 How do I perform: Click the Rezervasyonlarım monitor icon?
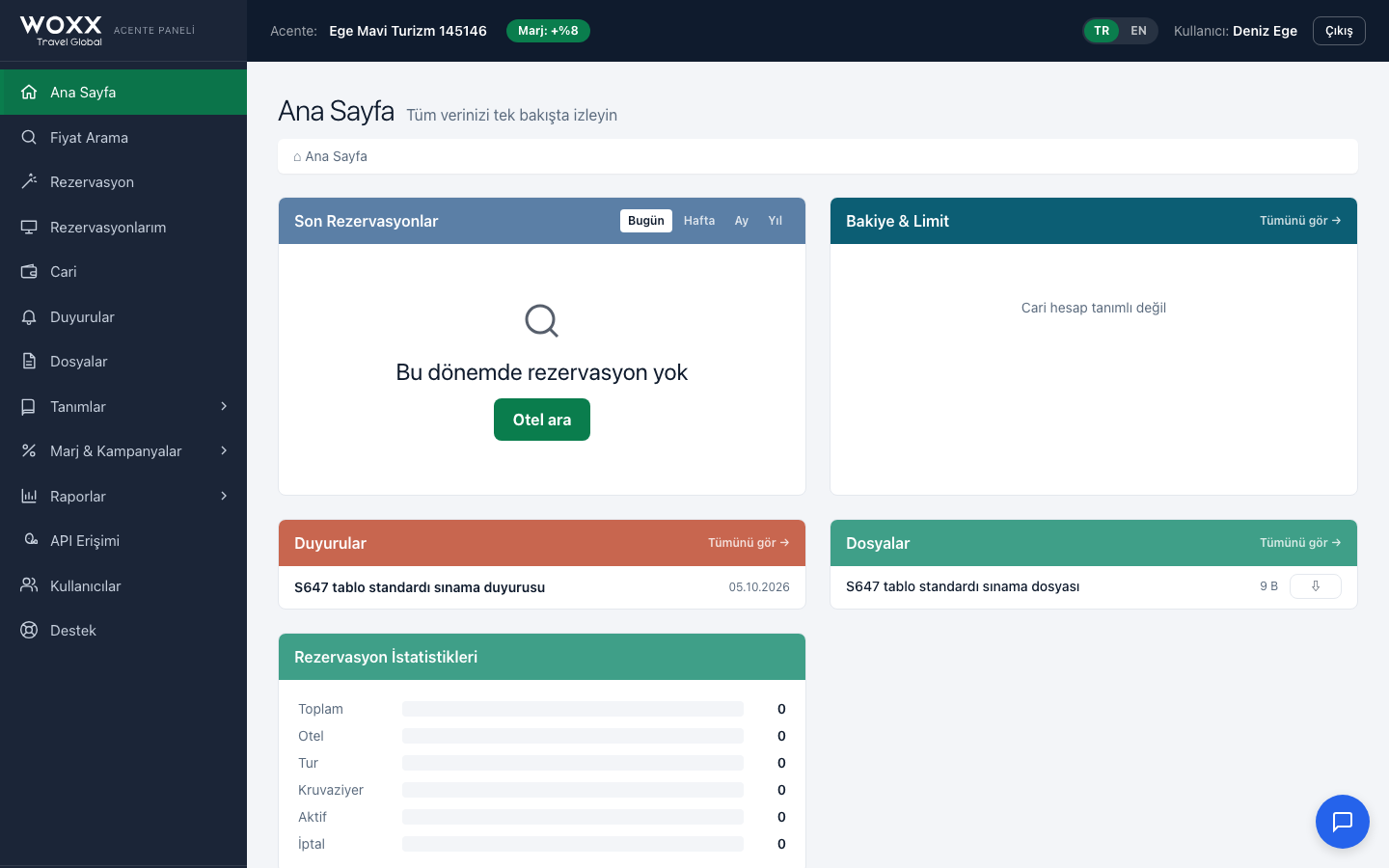(29, 227)
